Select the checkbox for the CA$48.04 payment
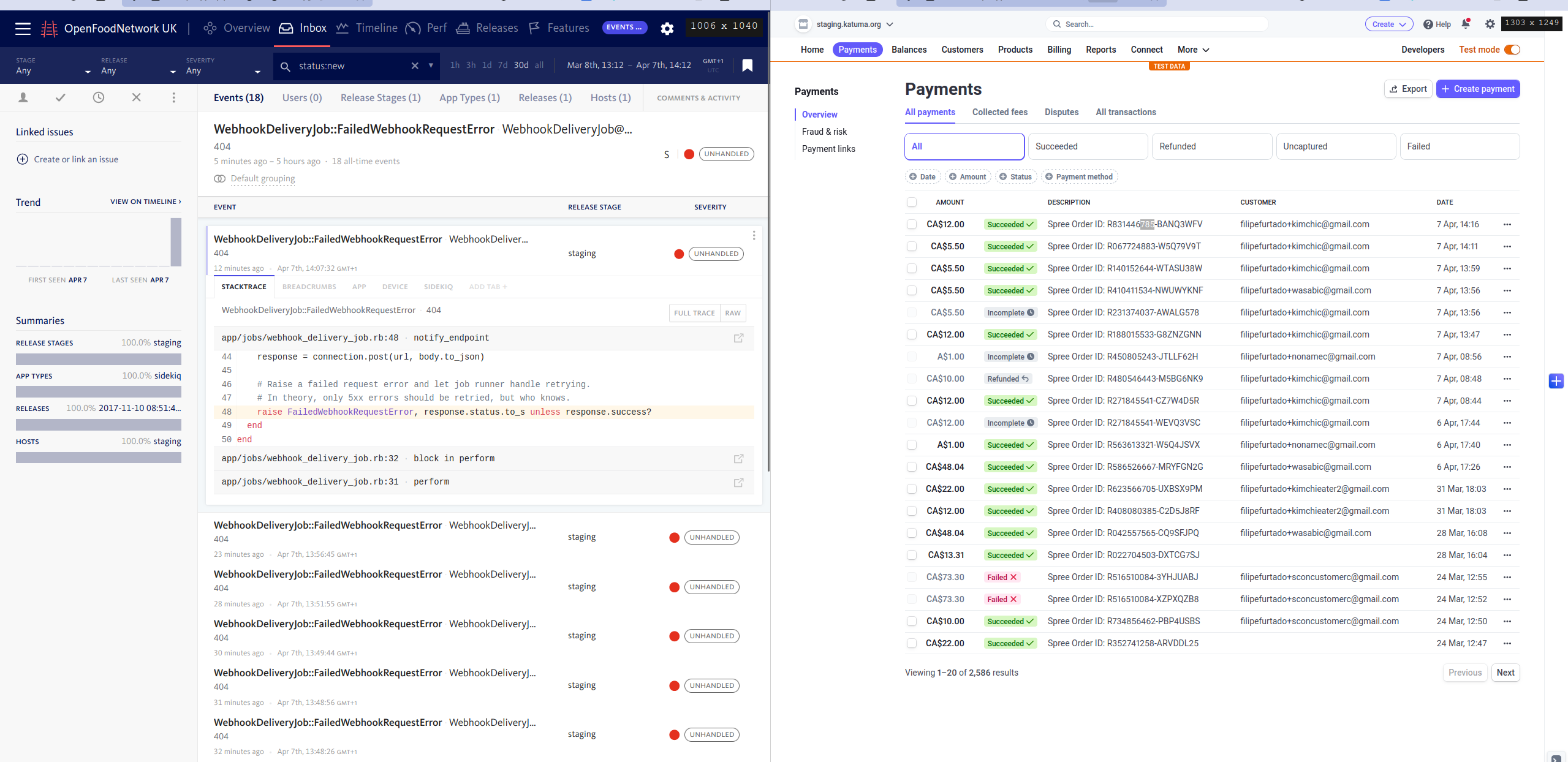The width and height of the screenshot is (1568, 762). click(912, 466)
